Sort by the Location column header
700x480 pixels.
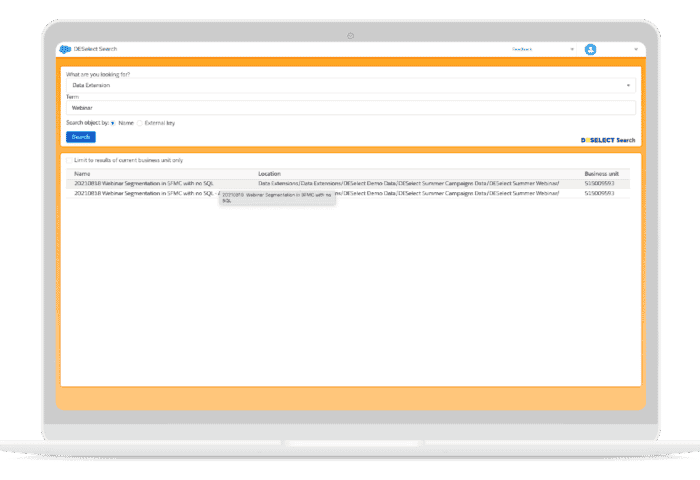(x=269, y=174)
